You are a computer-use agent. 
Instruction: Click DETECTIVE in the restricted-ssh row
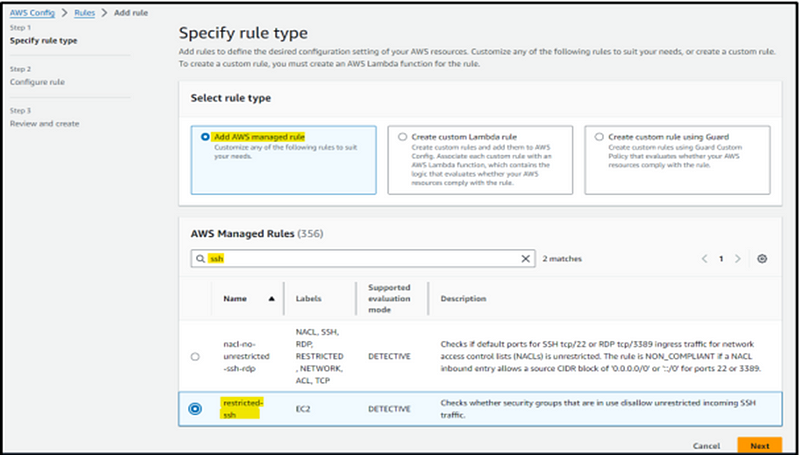389,409
